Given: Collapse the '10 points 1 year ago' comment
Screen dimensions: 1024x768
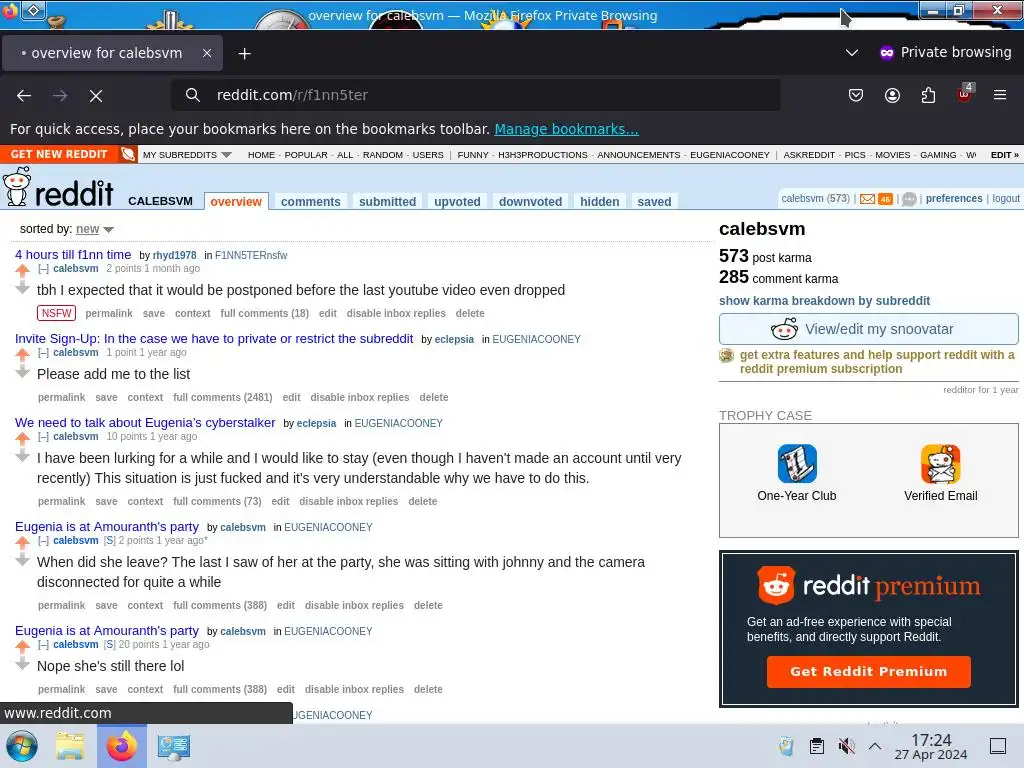Looking at the screenshot, I should [x=43, y=437].
